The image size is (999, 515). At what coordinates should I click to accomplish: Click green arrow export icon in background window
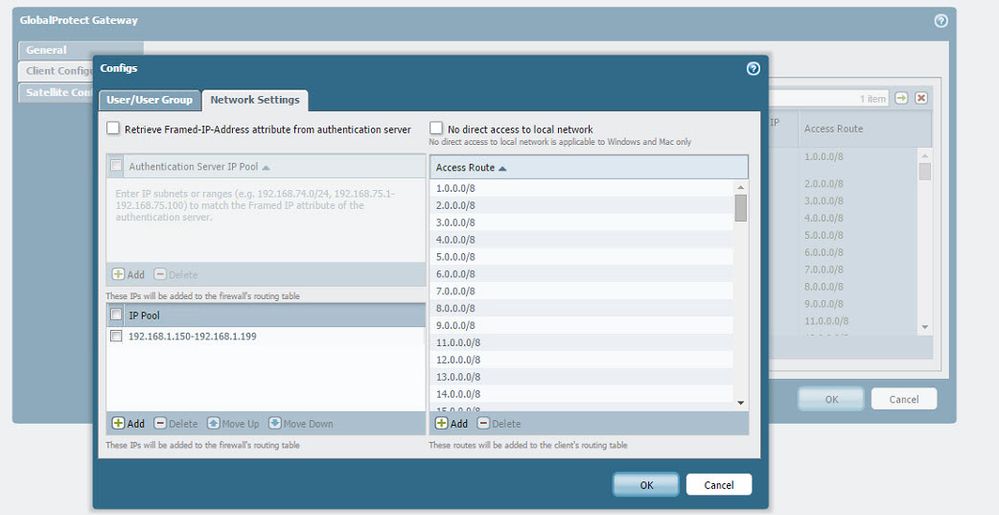coord(901,98)
